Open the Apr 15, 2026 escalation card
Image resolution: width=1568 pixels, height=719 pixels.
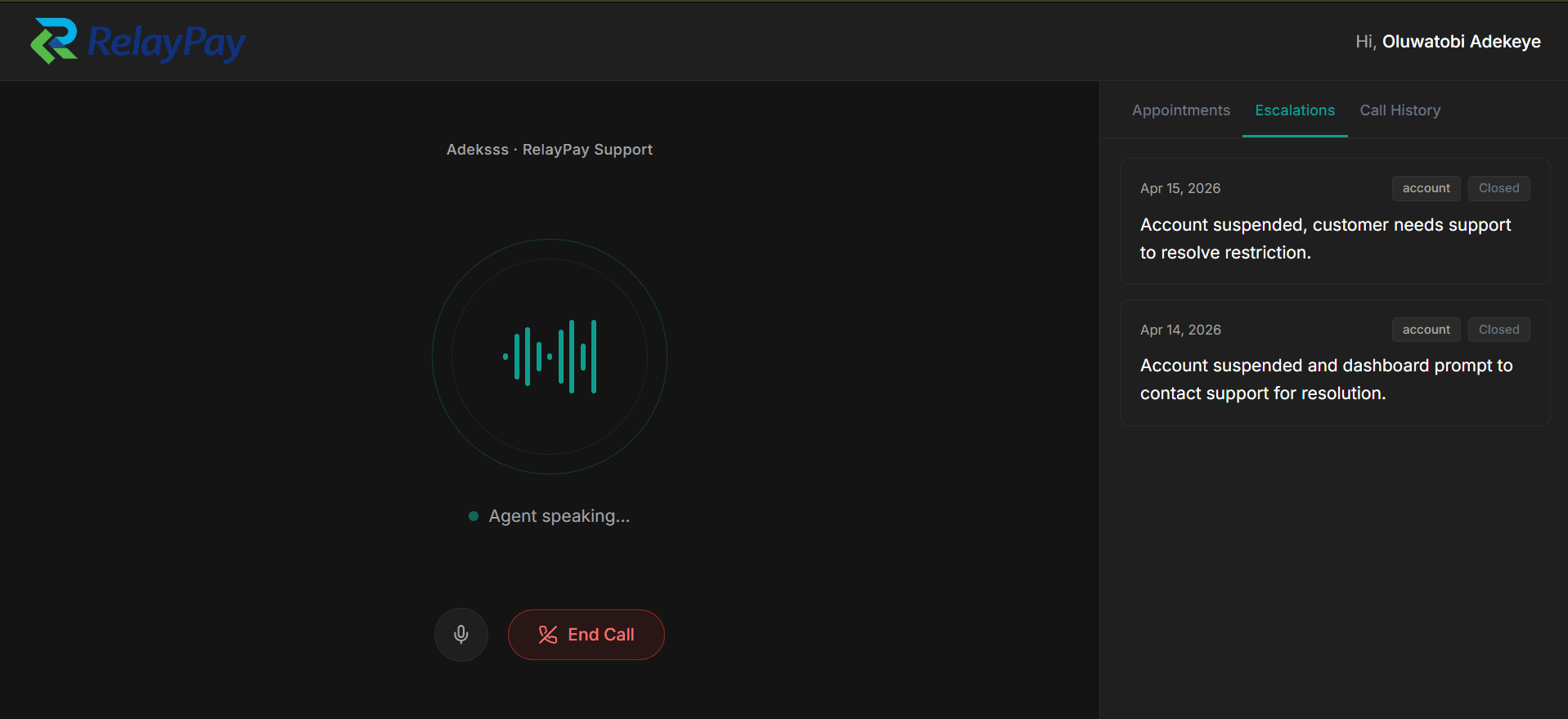pos(1335,221)
